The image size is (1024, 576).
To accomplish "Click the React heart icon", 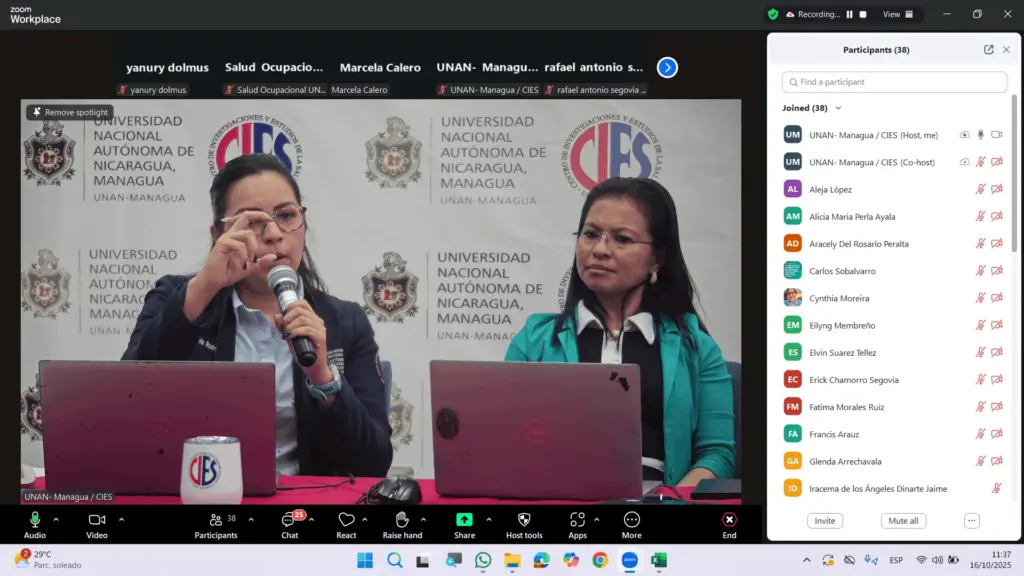I will click(x=346, y=520).
